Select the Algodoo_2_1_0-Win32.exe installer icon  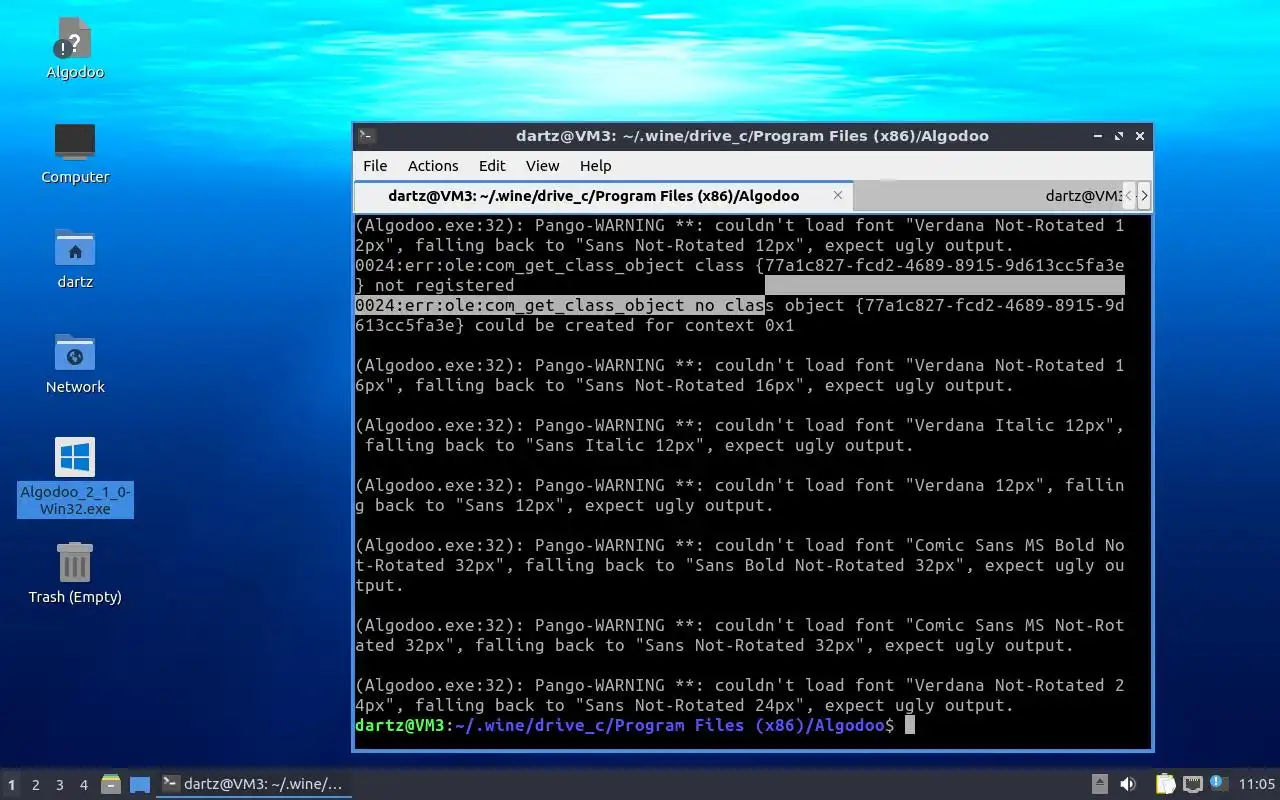point(75,477)
